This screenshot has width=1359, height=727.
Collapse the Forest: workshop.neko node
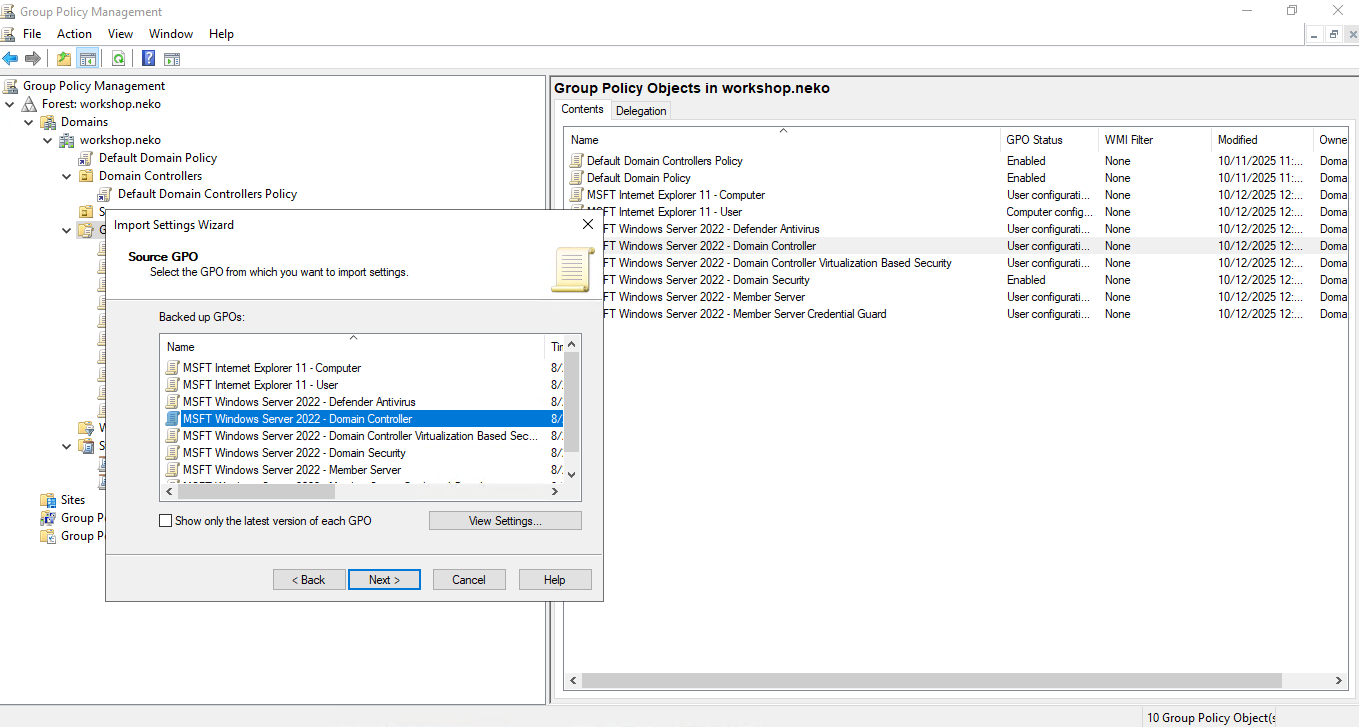coord(9,103)
